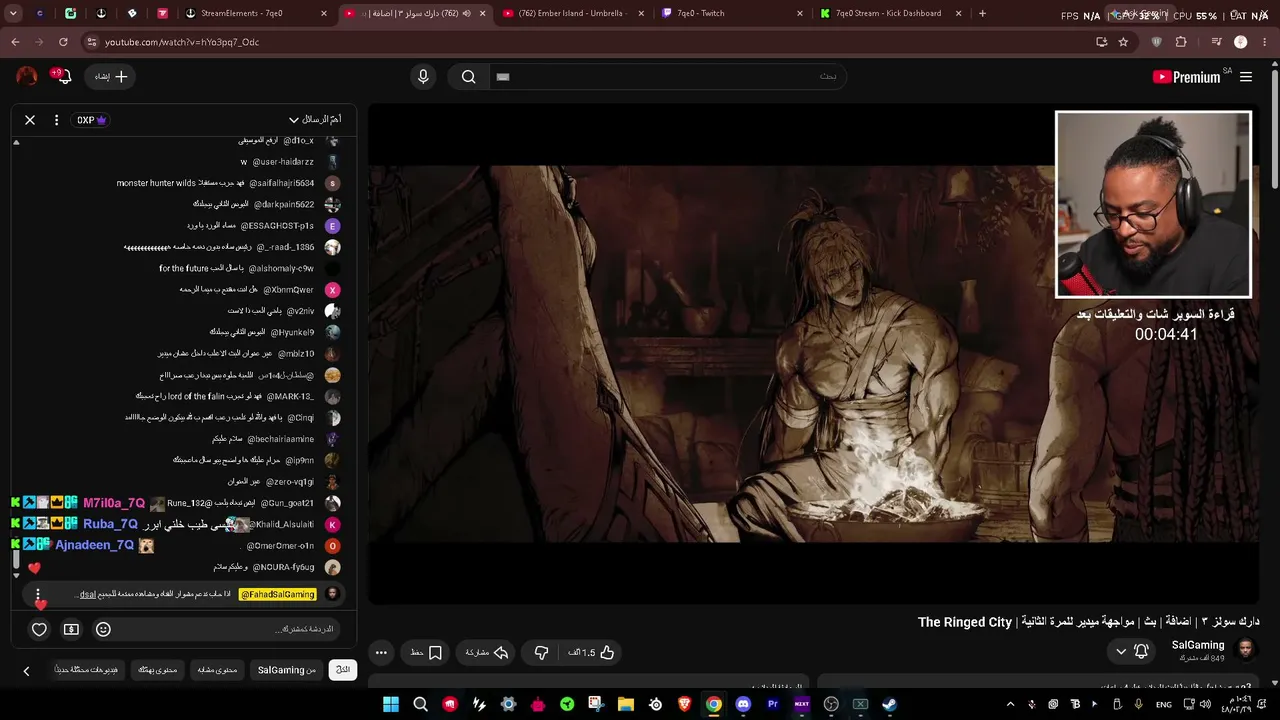Open Brave browser from taskbar
This screenshot has height=720, width=1280.
[684, 704]
